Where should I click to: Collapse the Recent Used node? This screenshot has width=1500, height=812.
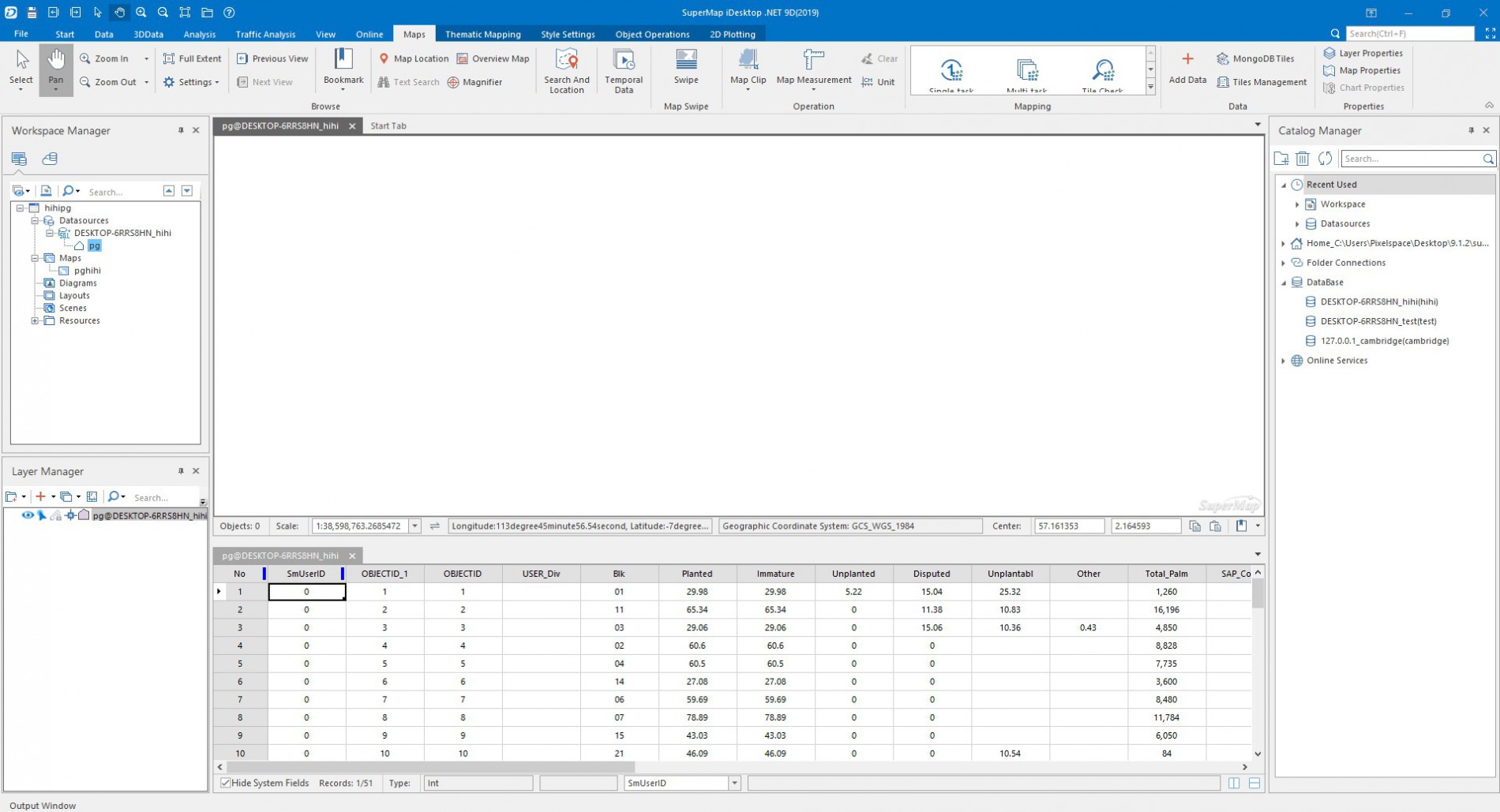click(1284, 185)
